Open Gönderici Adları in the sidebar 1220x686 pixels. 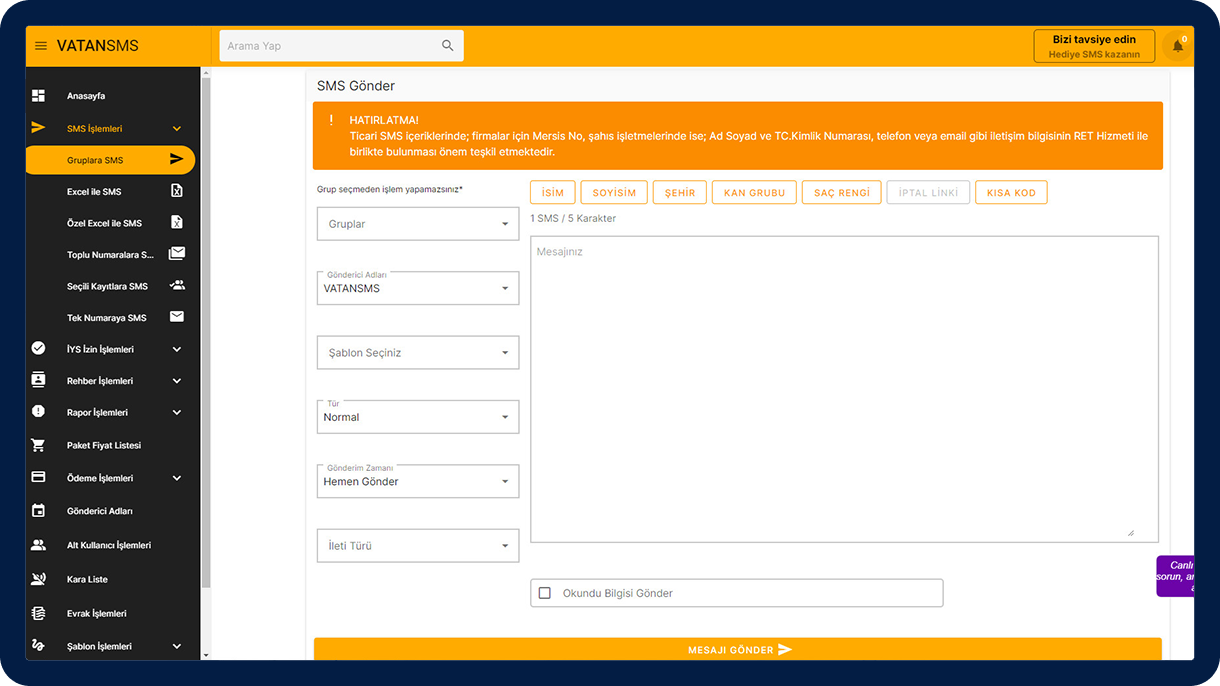point(99,511)
